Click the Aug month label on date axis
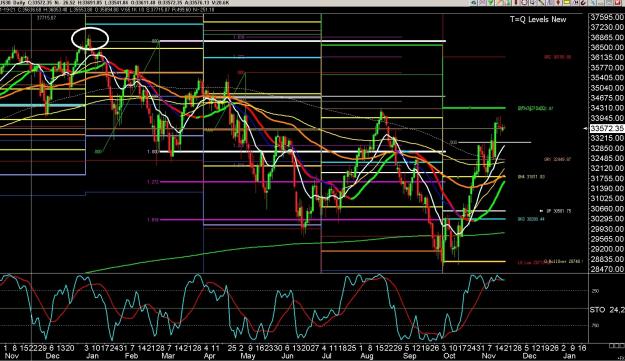The width and height of the screenshot is (625, 361). pos(367,356)
